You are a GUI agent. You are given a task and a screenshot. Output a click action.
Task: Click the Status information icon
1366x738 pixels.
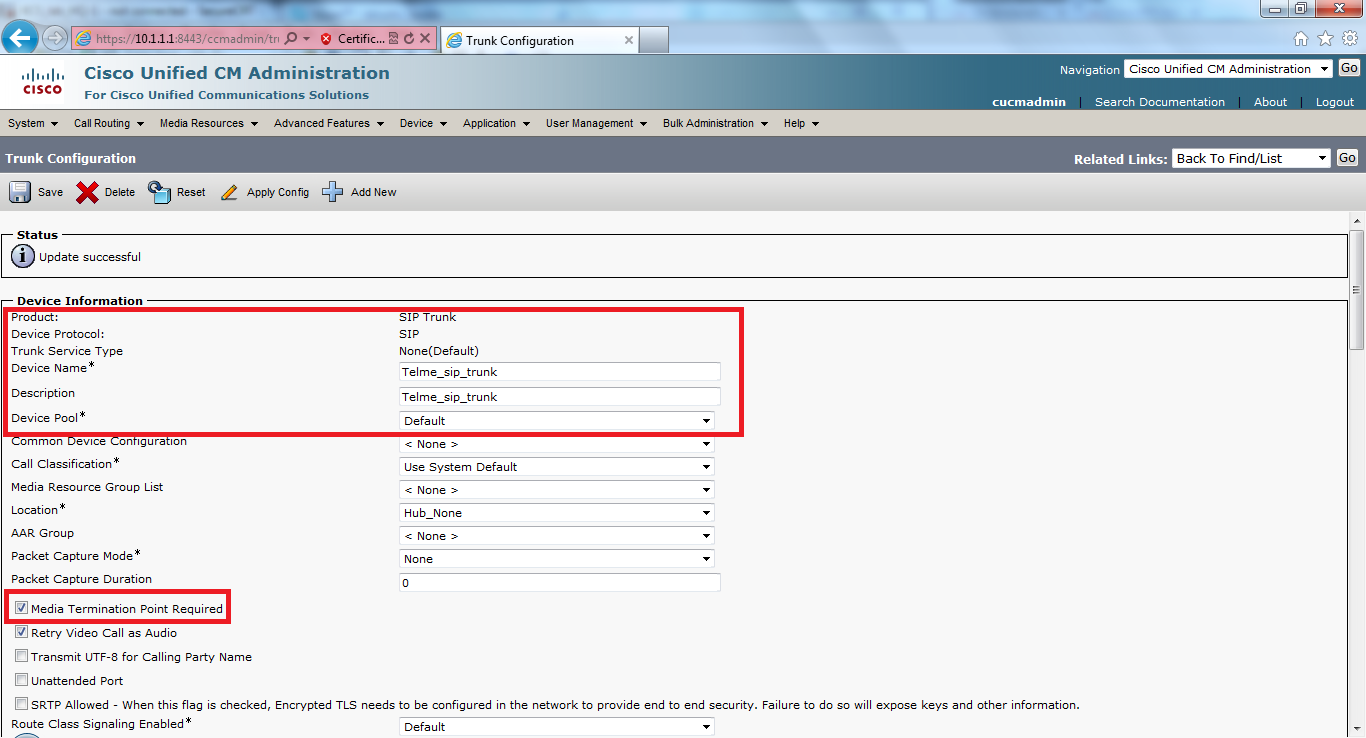click(x=23, y=257)
